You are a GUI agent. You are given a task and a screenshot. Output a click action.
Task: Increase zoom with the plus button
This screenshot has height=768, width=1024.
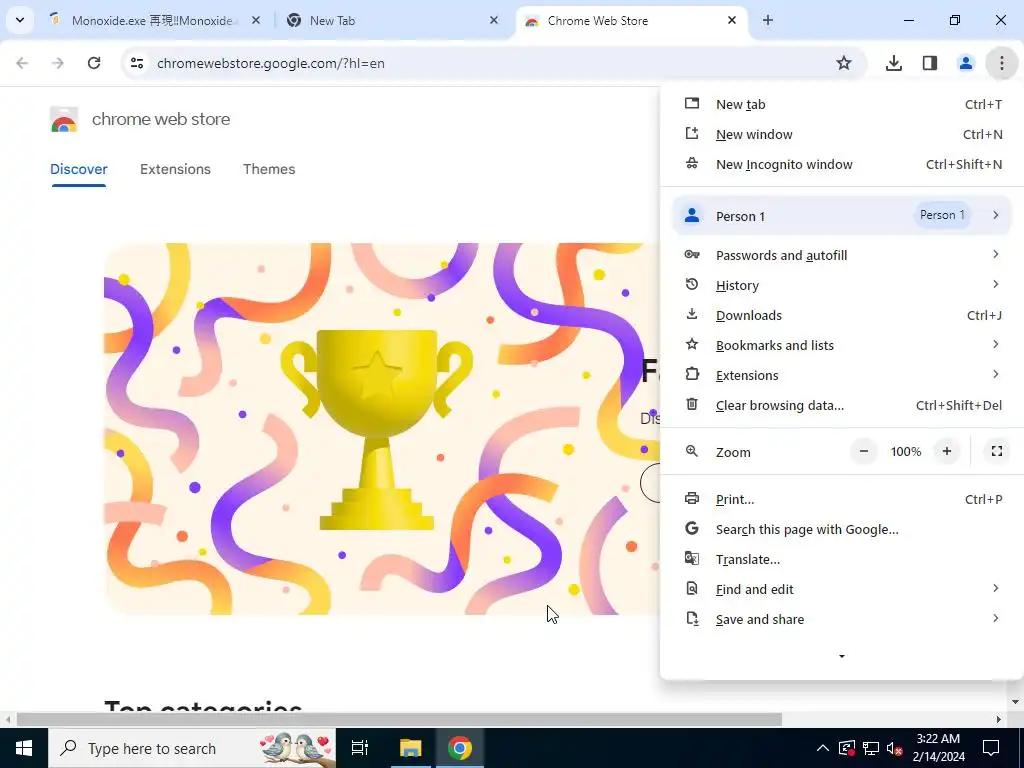tap(946, 451)
